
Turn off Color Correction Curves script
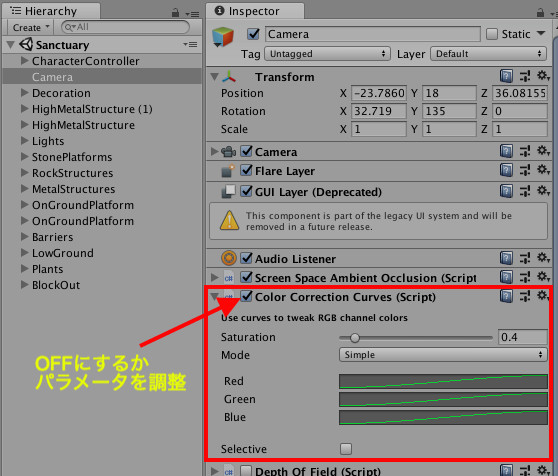(x=246, y=296)
